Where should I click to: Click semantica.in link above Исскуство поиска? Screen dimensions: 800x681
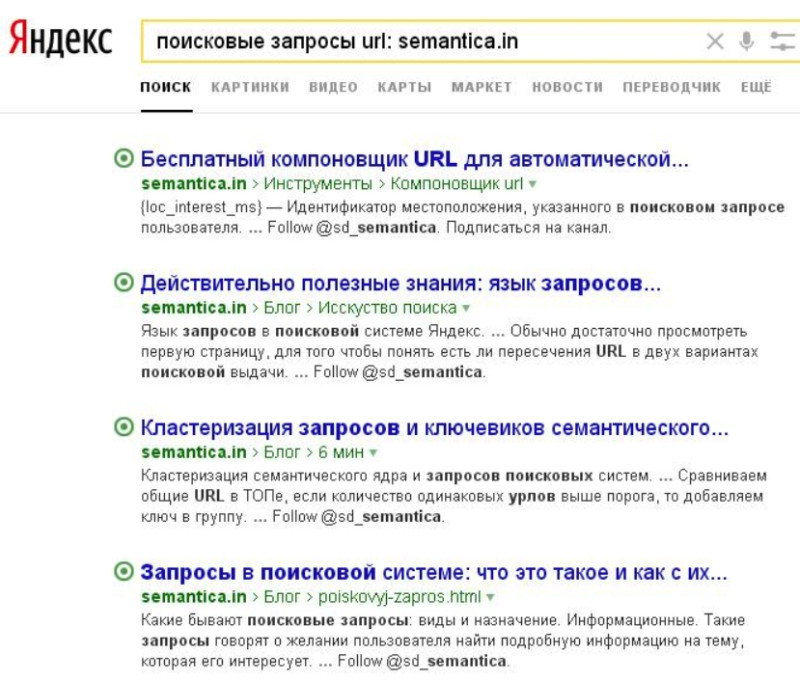click(194, 308)
